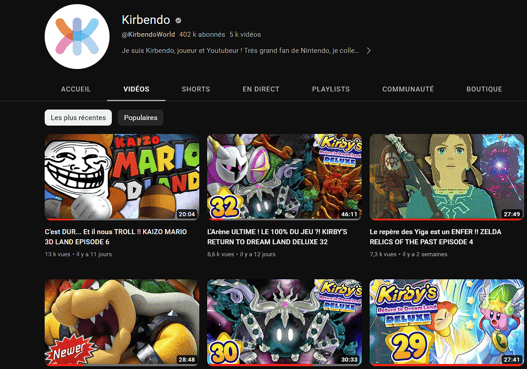
Task: Click the watch progress bar under Kaizo Mario thumbnail
Action: click(x=122, y=219)
